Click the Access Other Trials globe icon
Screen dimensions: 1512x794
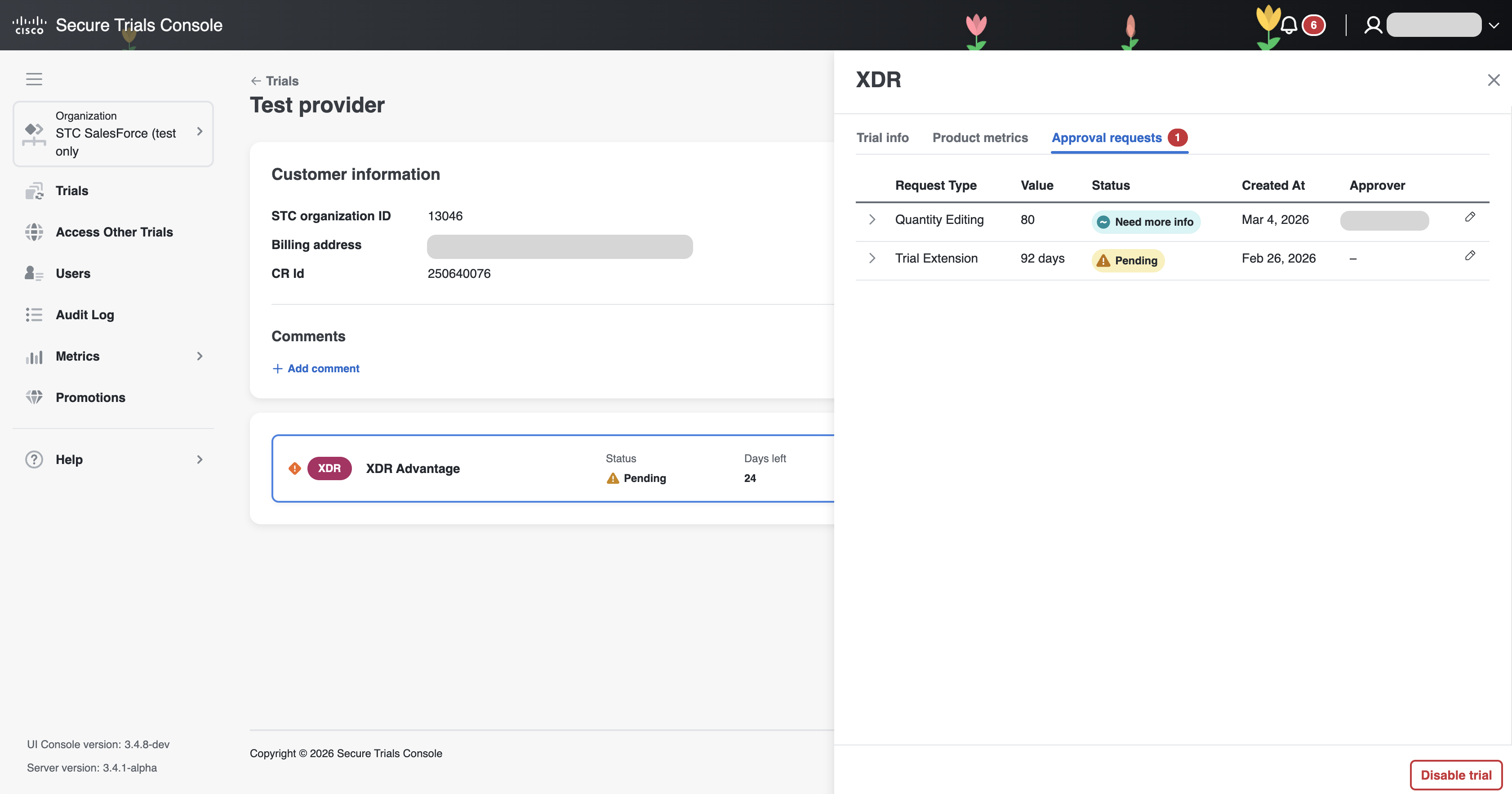34,232
